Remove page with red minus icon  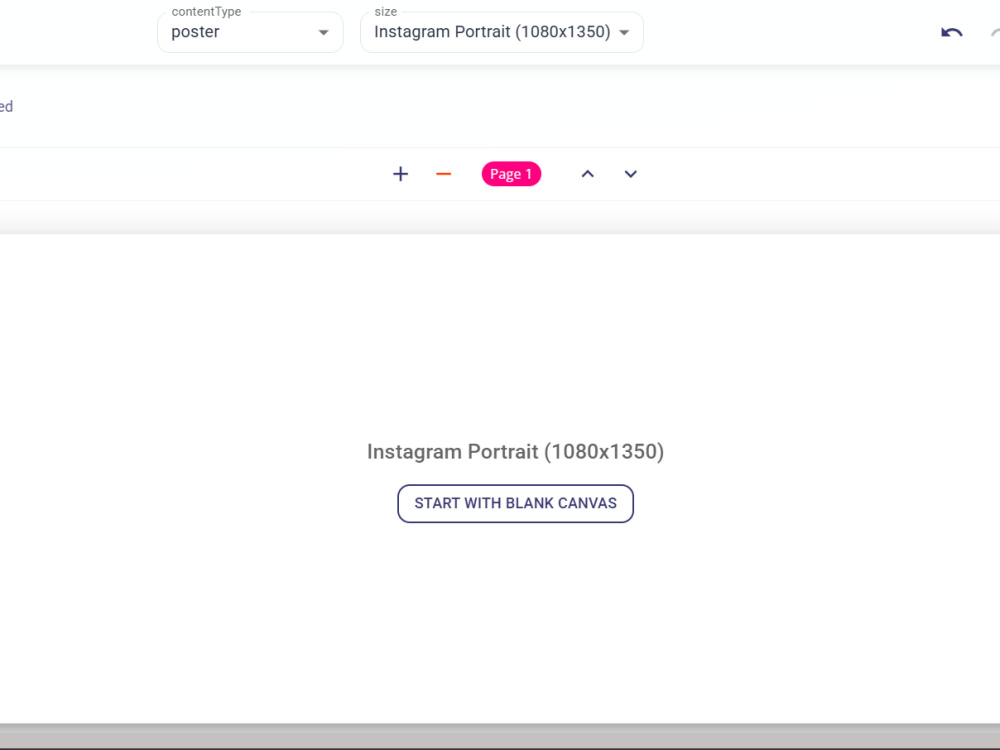click(x=443, y=174)
